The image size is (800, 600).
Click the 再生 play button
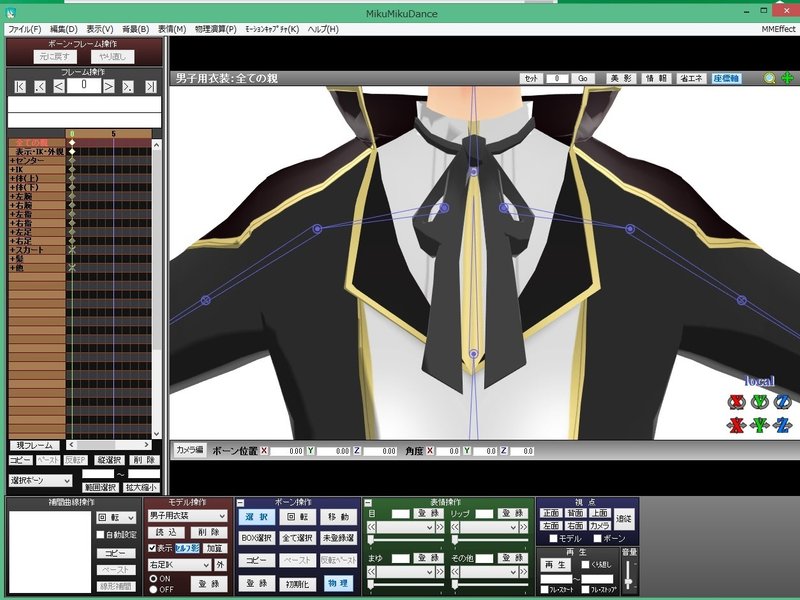[x=555, y=565]
